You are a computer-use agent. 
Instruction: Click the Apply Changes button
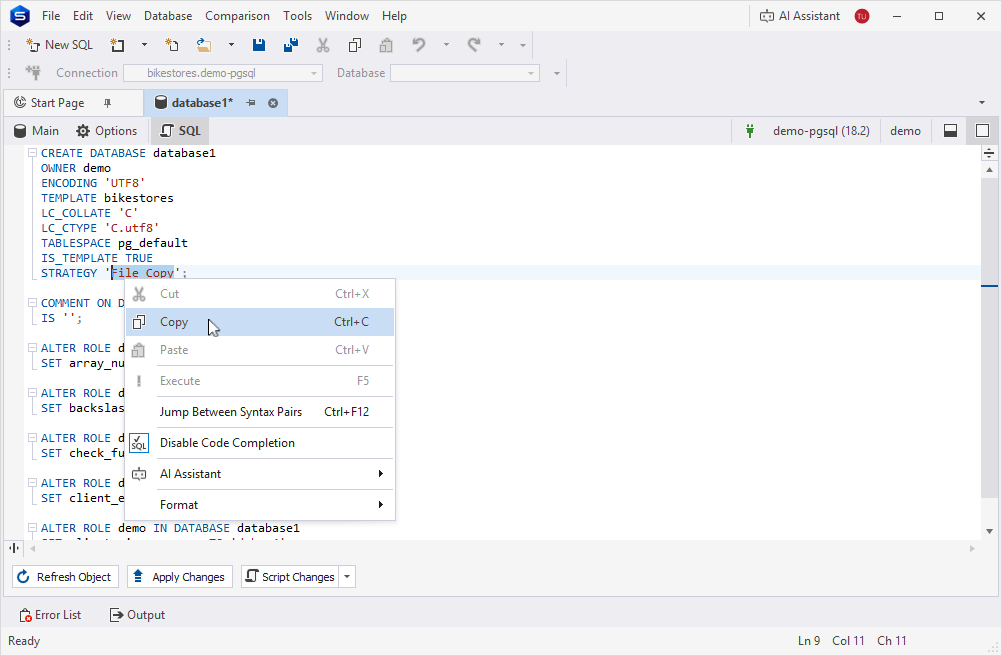[x=180, y=577]
